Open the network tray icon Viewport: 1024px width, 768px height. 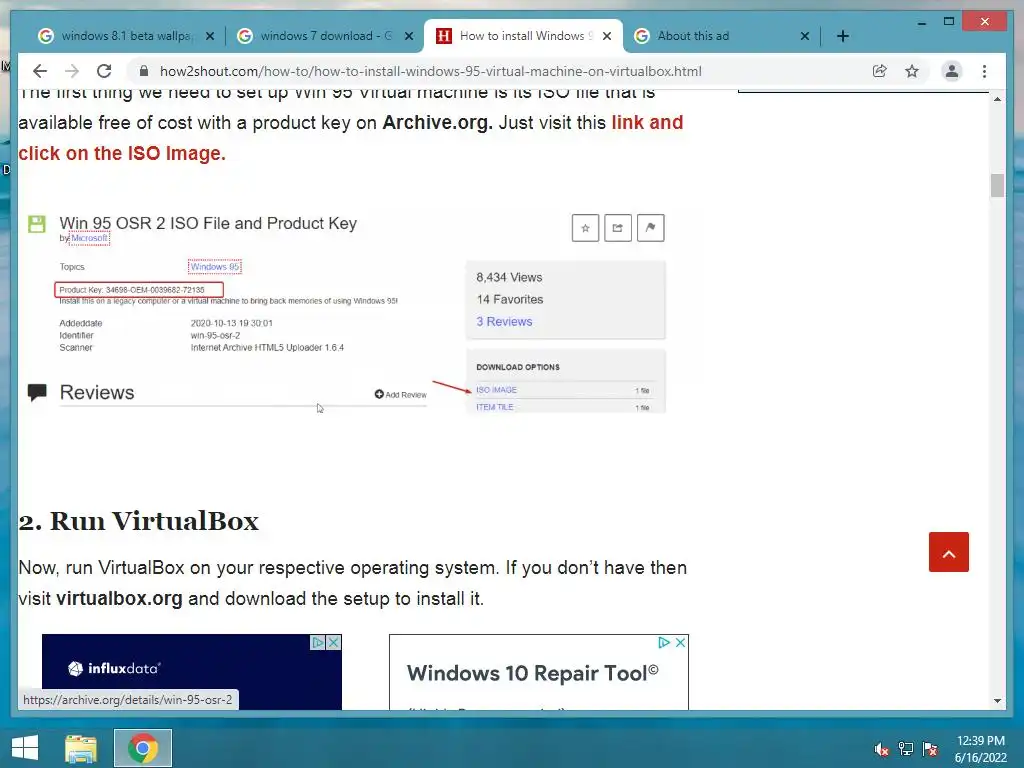tap(906, 749)
